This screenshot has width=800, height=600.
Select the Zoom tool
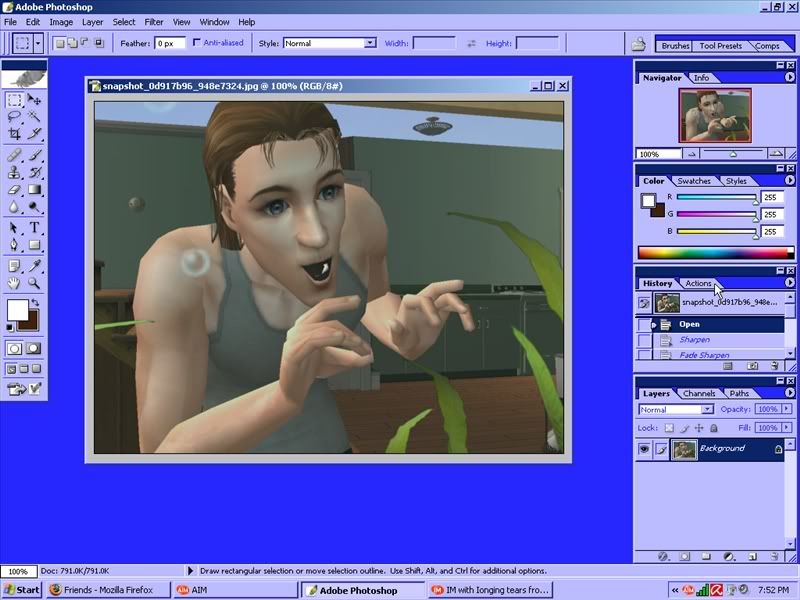coord(34,283)
